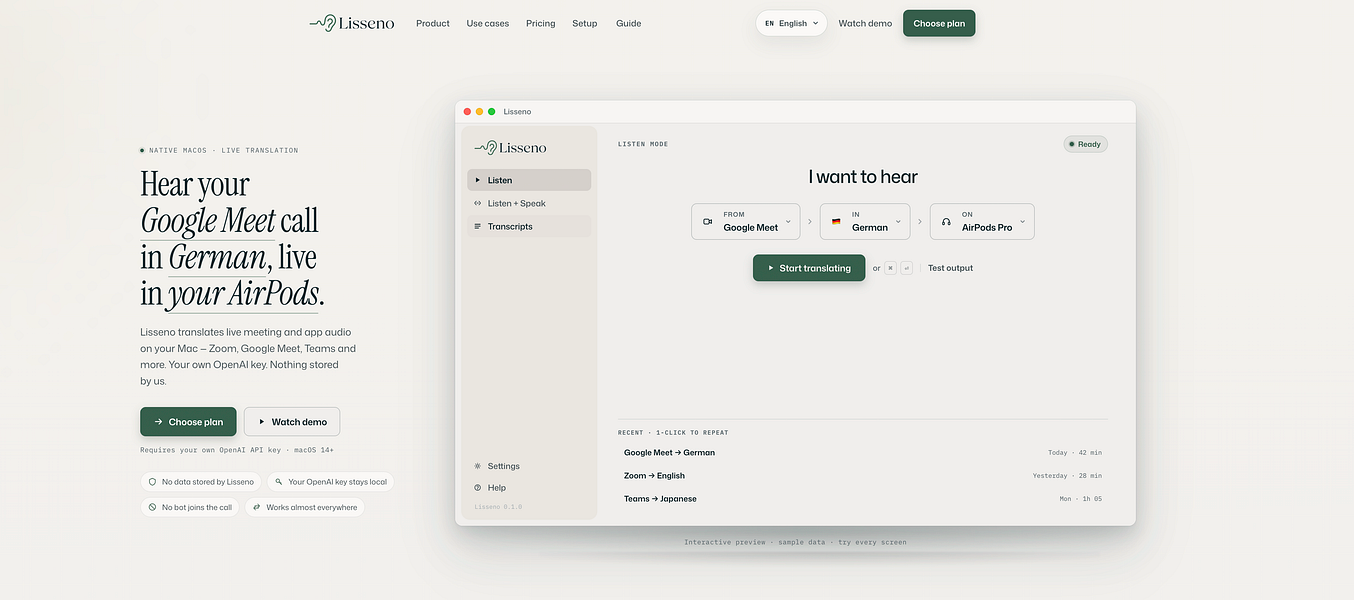Click the German flag icon
Screen dimensions: 1354x600
click(836, 222)
